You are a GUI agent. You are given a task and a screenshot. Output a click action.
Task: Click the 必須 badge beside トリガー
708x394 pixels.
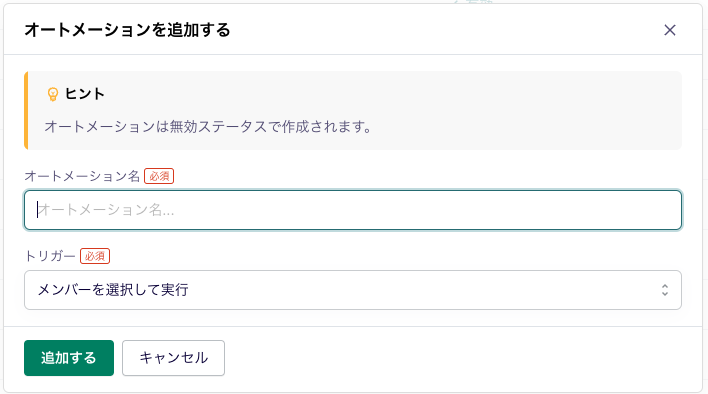coord(95,256)
